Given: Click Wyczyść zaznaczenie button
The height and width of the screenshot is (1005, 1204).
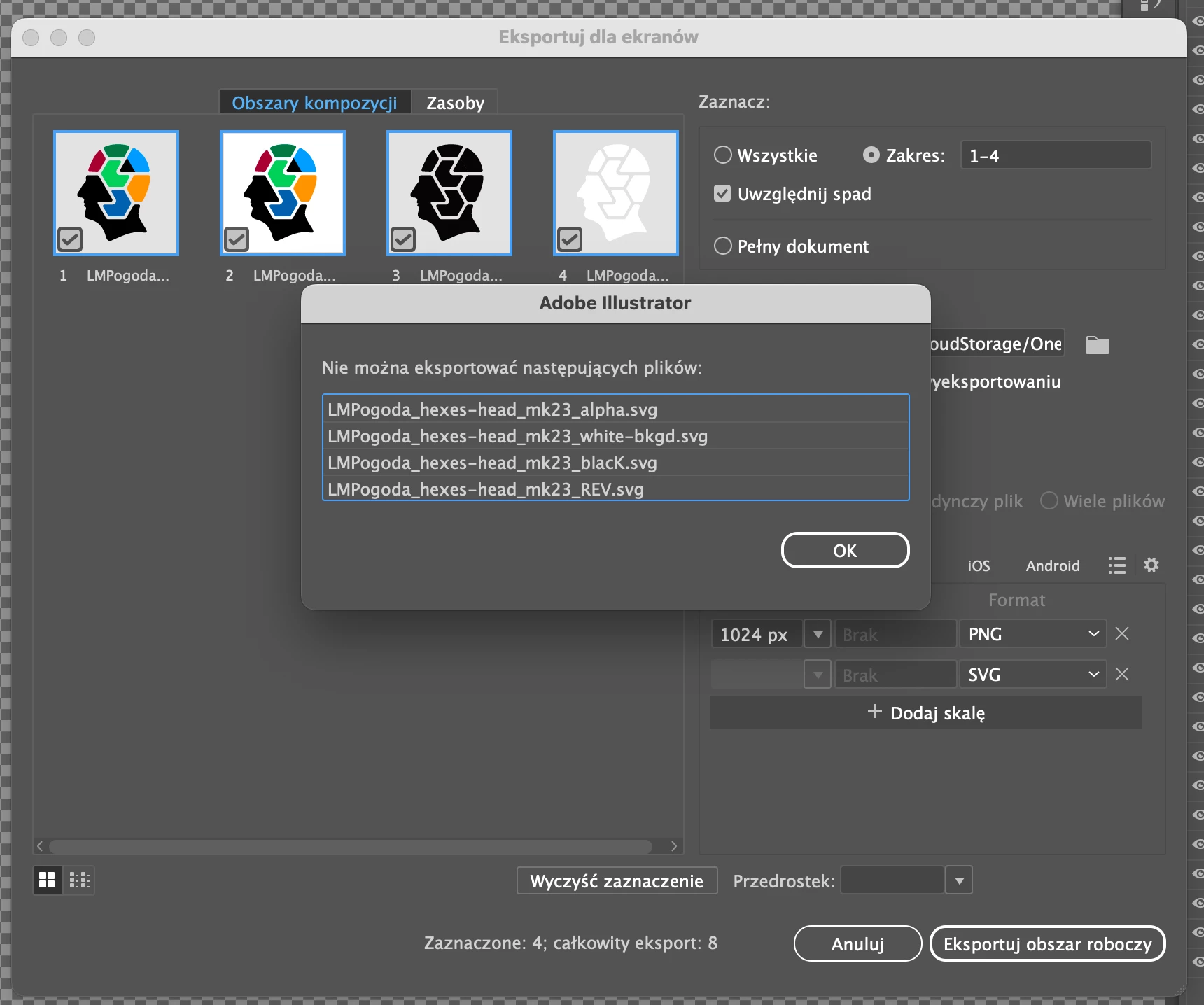Looking at the screenshot, I should tap(617, 880).
